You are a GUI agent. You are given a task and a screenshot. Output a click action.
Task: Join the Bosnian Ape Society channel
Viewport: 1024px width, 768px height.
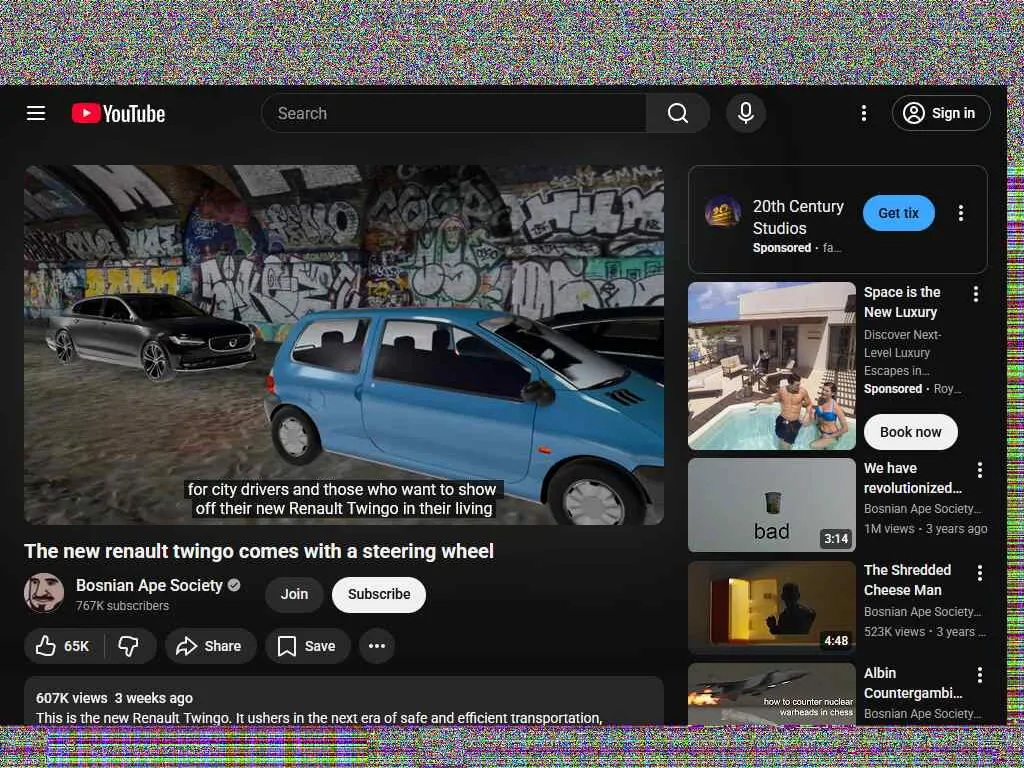click(x=294, y=594)
